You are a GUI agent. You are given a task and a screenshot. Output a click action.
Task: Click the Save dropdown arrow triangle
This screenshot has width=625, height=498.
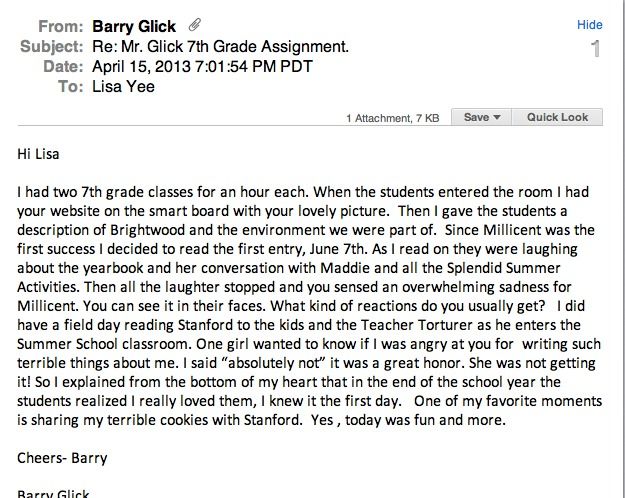click(497, 117)
